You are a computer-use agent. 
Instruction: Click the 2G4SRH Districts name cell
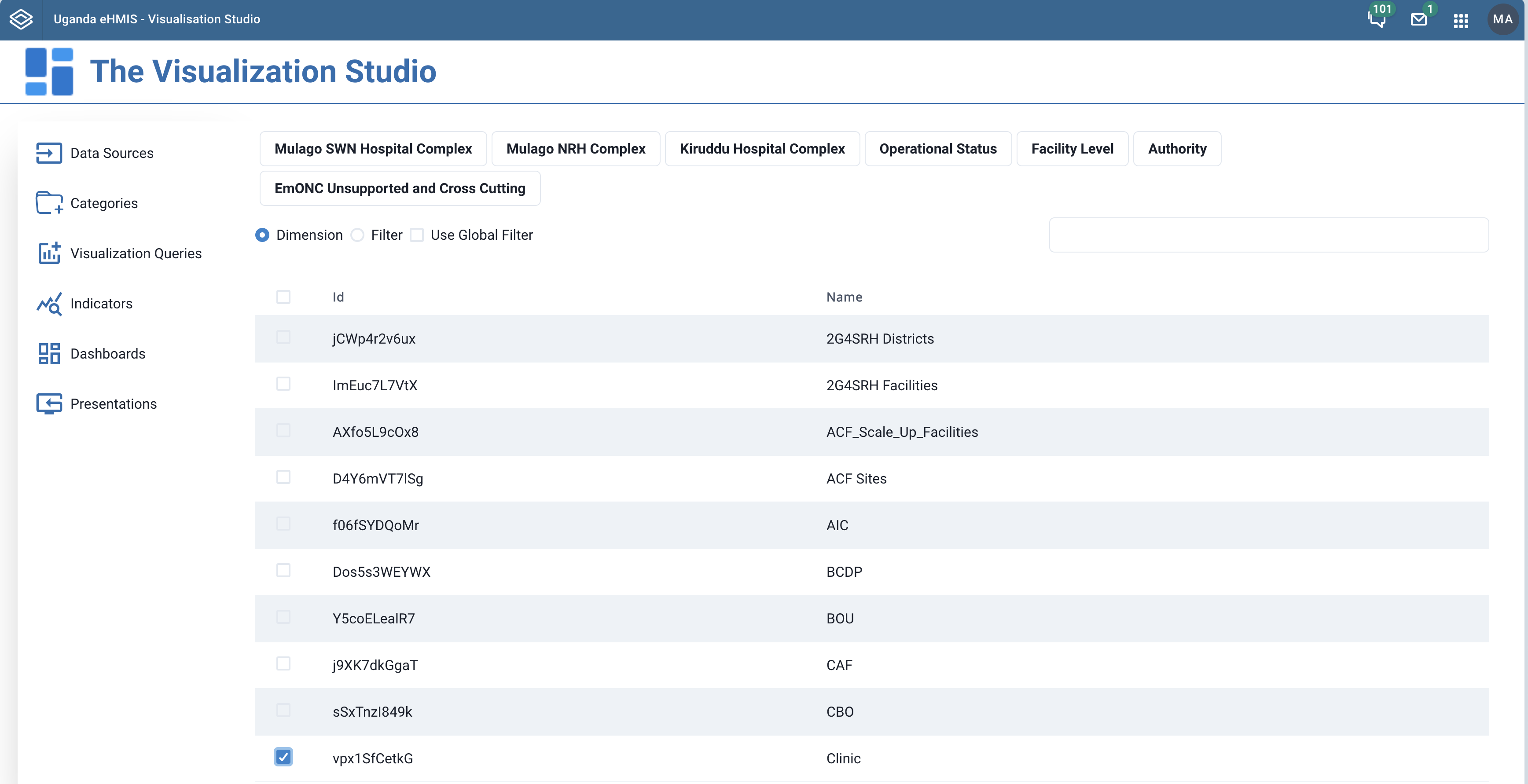[x=880, y=339]
